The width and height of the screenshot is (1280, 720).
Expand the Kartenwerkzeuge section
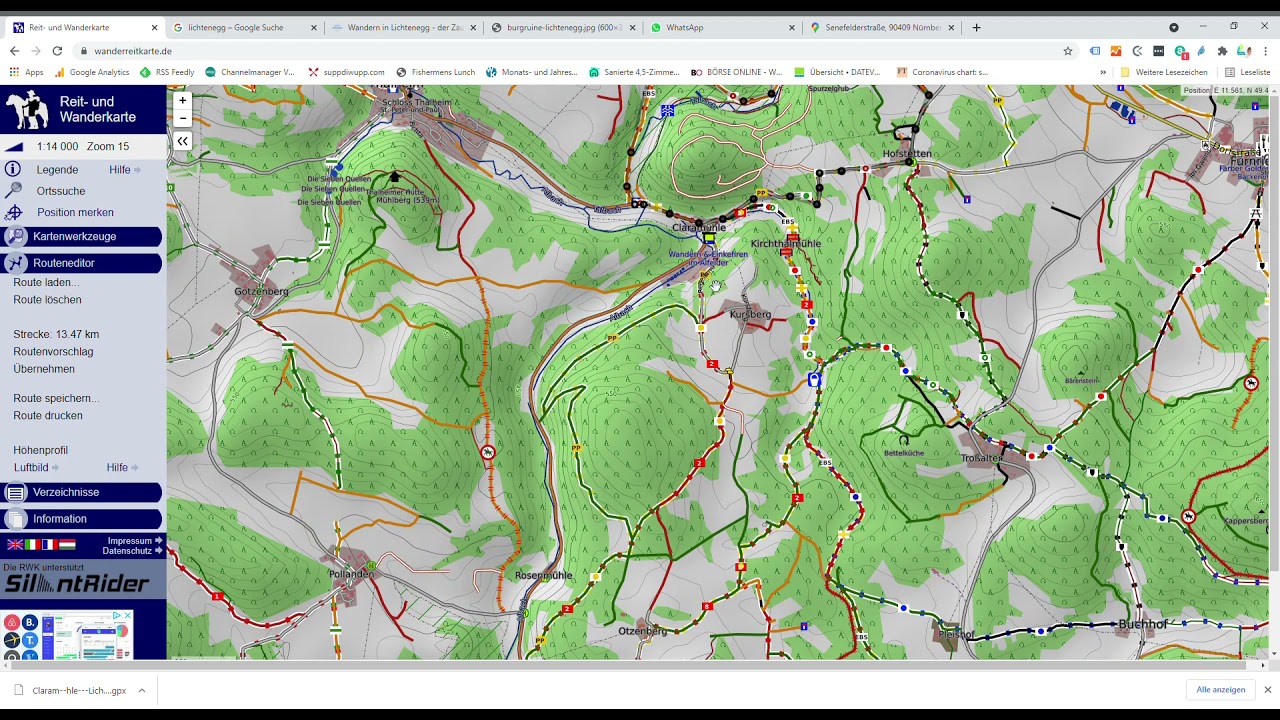(81, 237)
